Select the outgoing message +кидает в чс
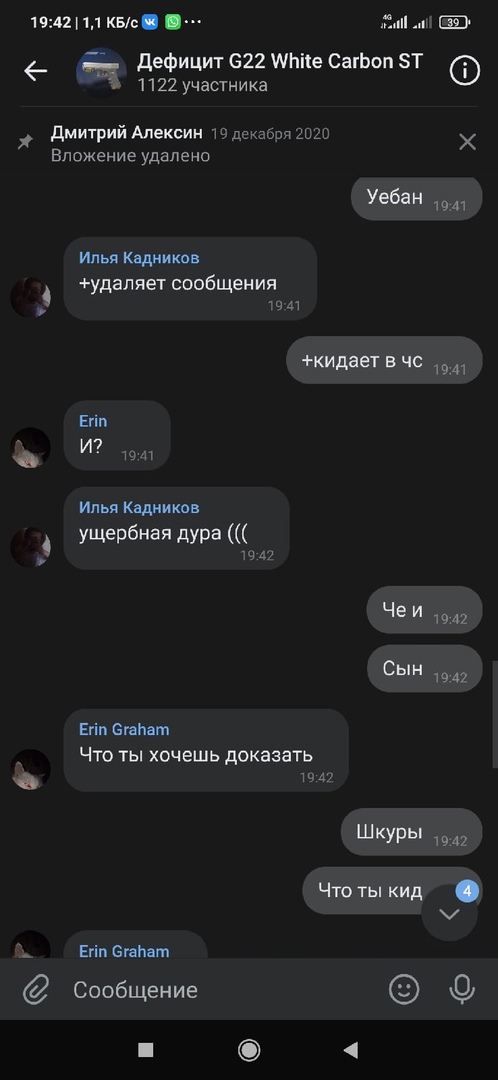 point(384,360)
